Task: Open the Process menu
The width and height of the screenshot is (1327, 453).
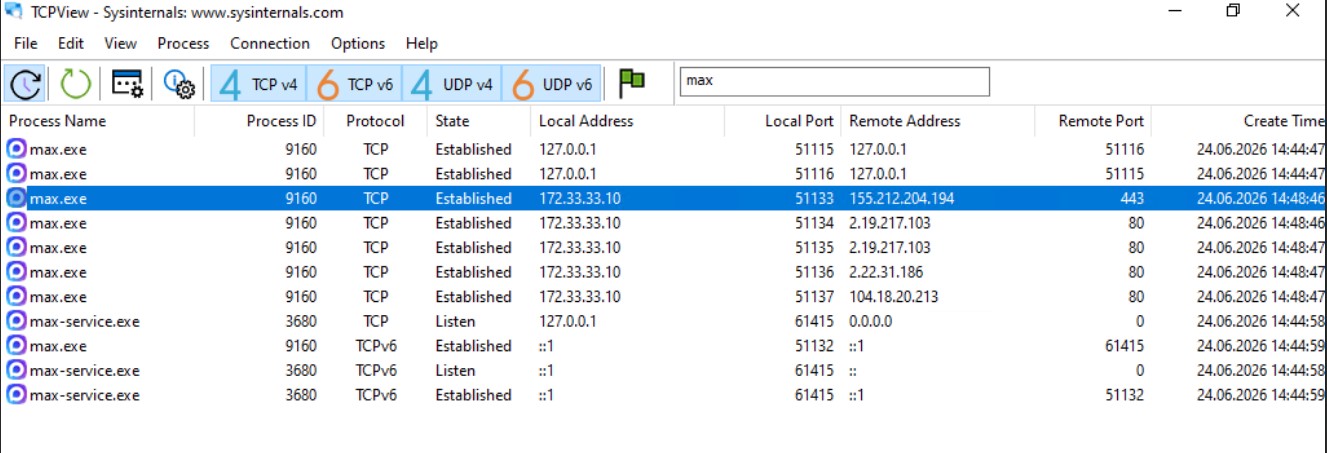Action: (x=183, y=43)
